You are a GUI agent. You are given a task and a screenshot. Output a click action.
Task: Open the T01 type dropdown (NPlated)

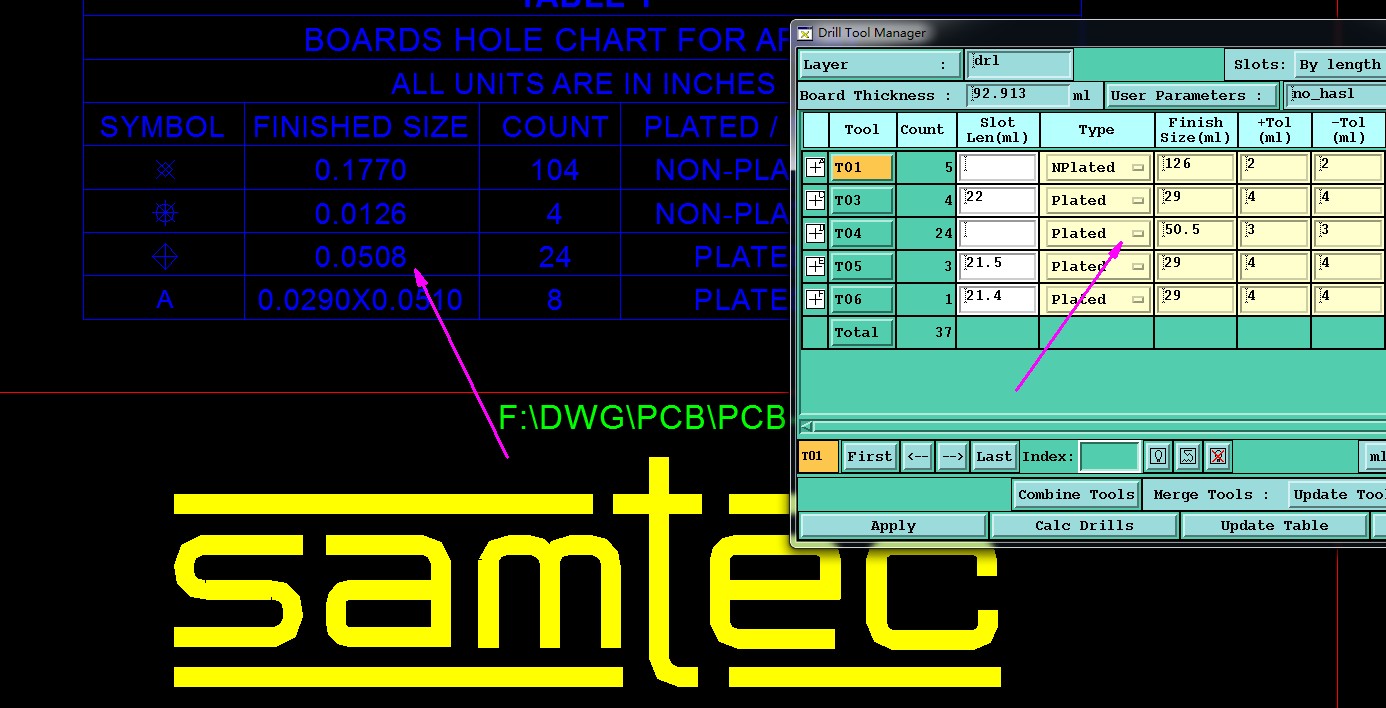pos(1098,167)
